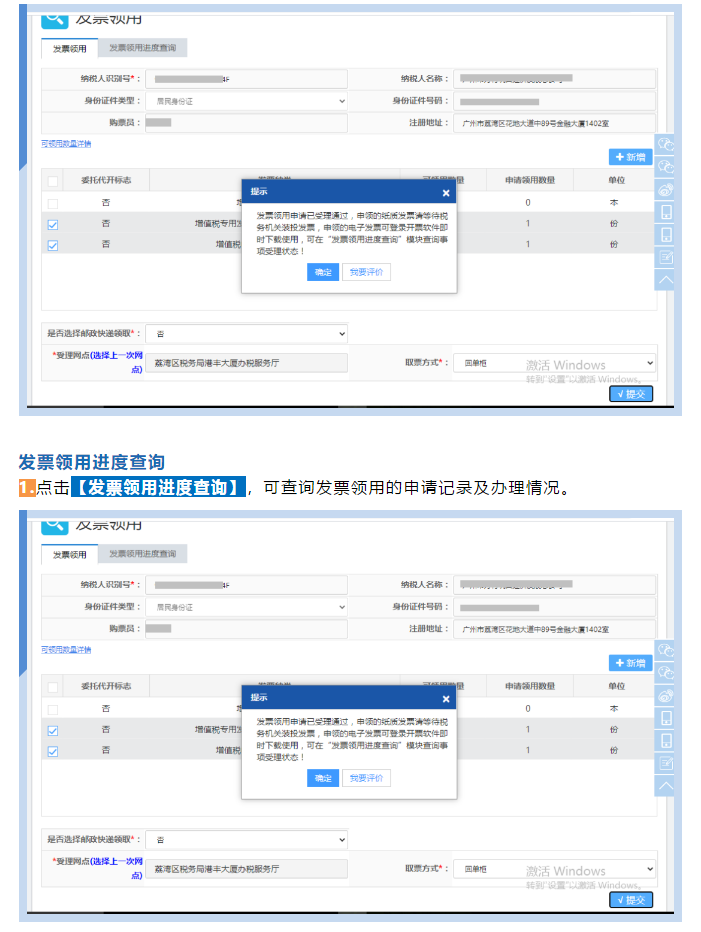The height and width of the screenshot is (932, 701).
Task: Click the feedback edit icon in lower sidebar
Action: pos(667,764)
